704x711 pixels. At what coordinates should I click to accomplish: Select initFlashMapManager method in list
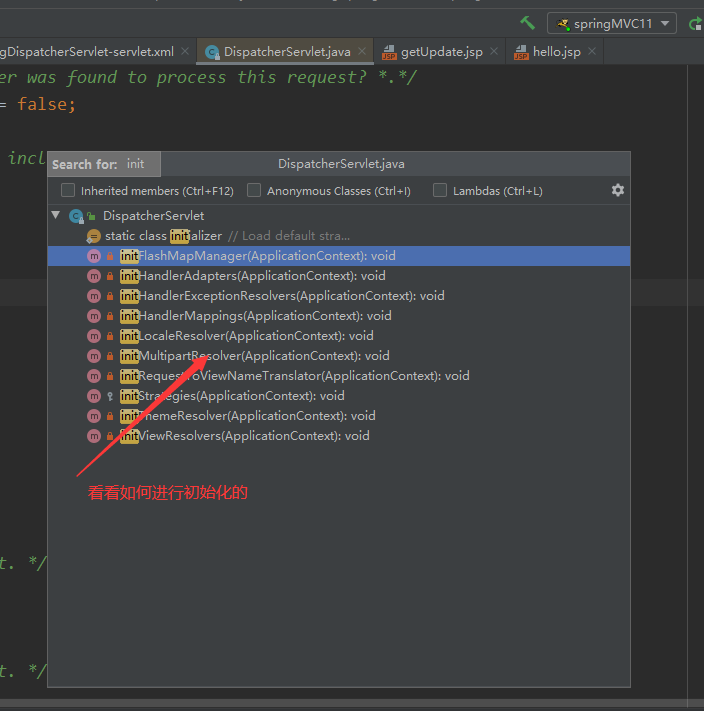pyautogui.click(x=257, y=256)
